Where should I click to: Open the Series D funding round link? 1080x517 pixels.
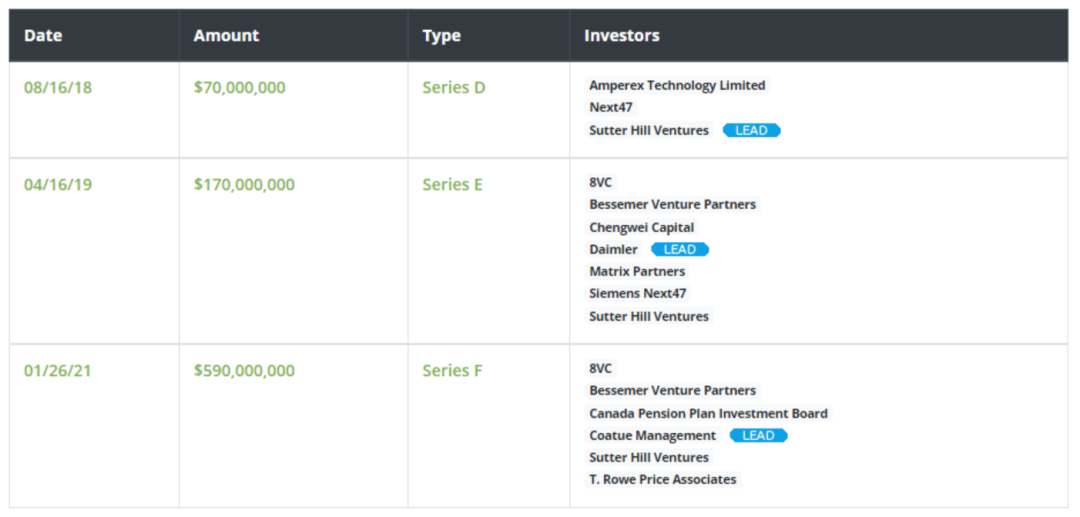453,87
